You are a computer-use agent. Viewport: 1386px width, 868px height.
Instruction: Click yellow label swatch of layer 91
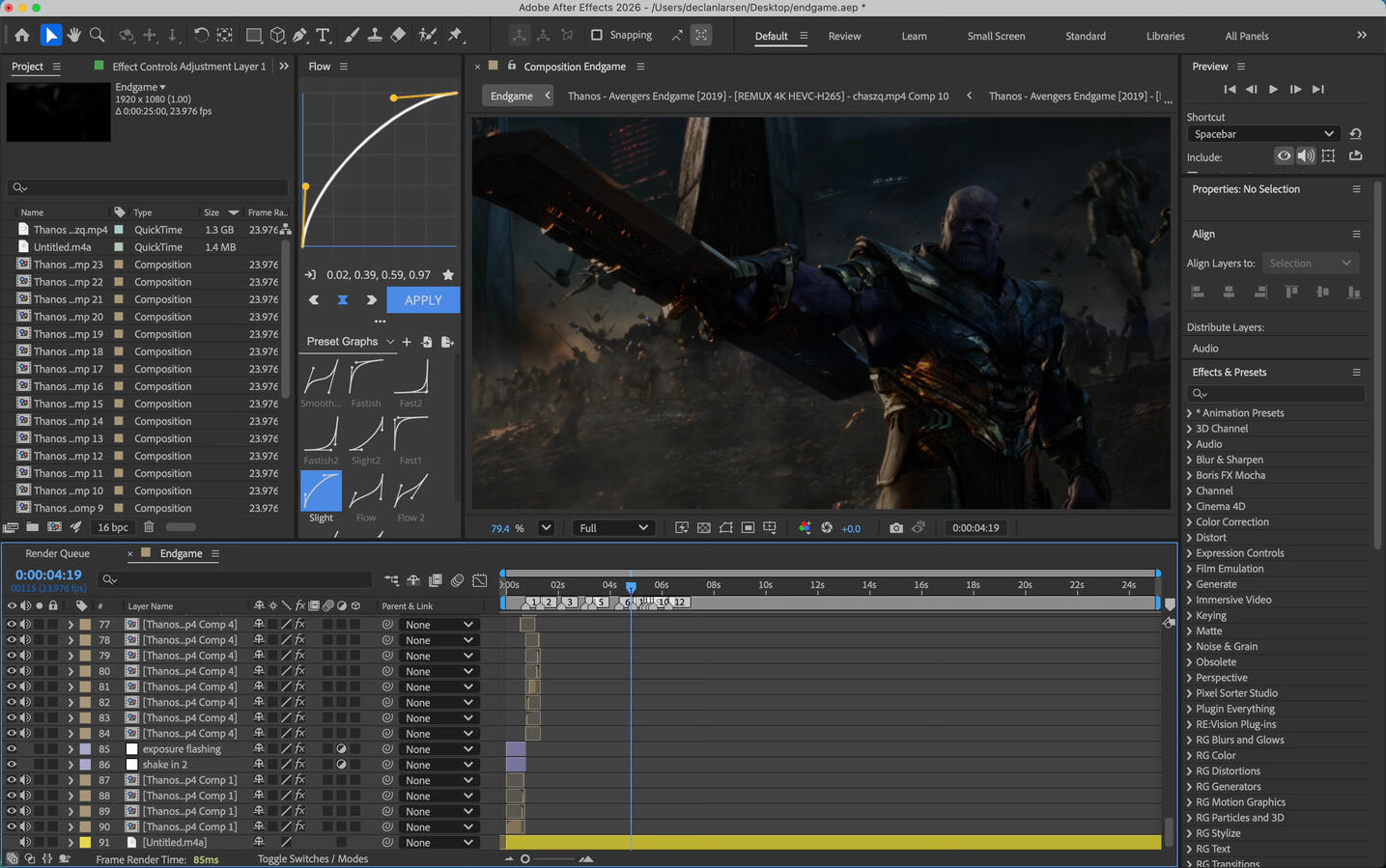coord(85,843)
